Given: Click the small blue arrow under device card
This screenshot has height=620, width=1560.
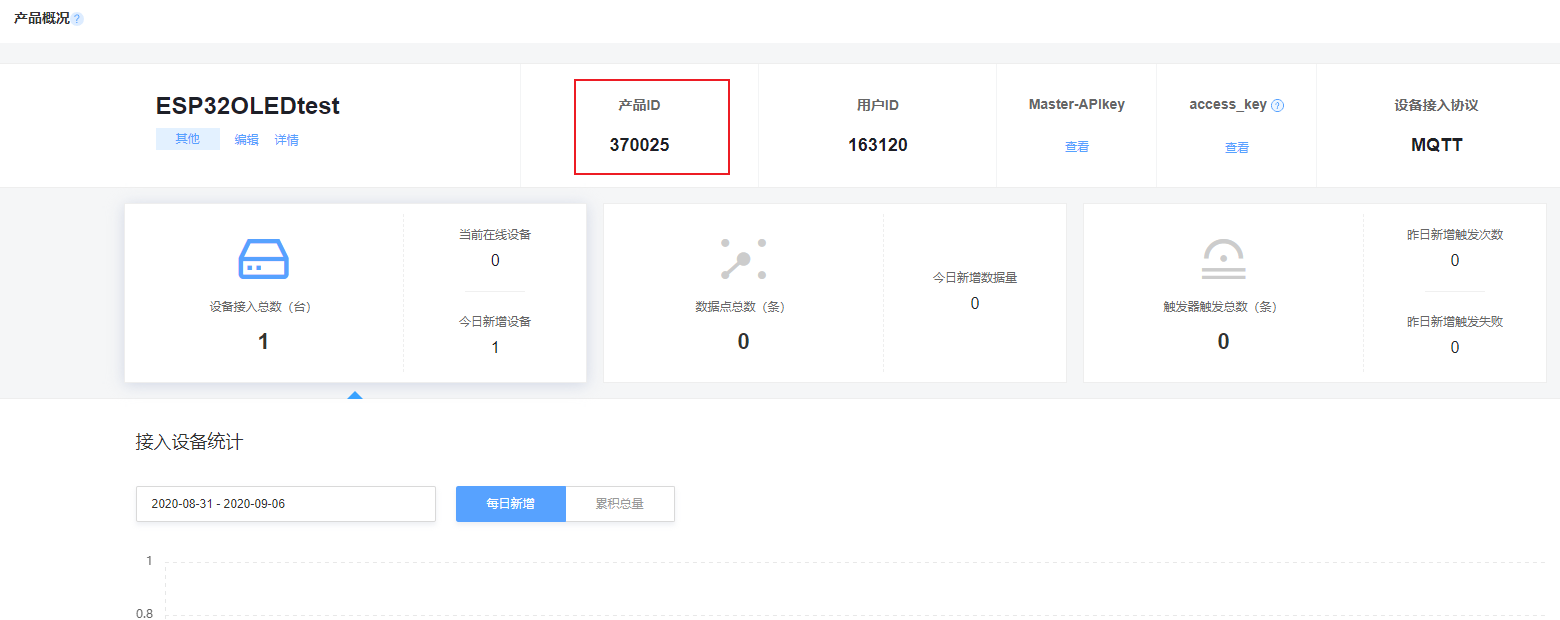Looking at the screenshot, I should [356, 395].
